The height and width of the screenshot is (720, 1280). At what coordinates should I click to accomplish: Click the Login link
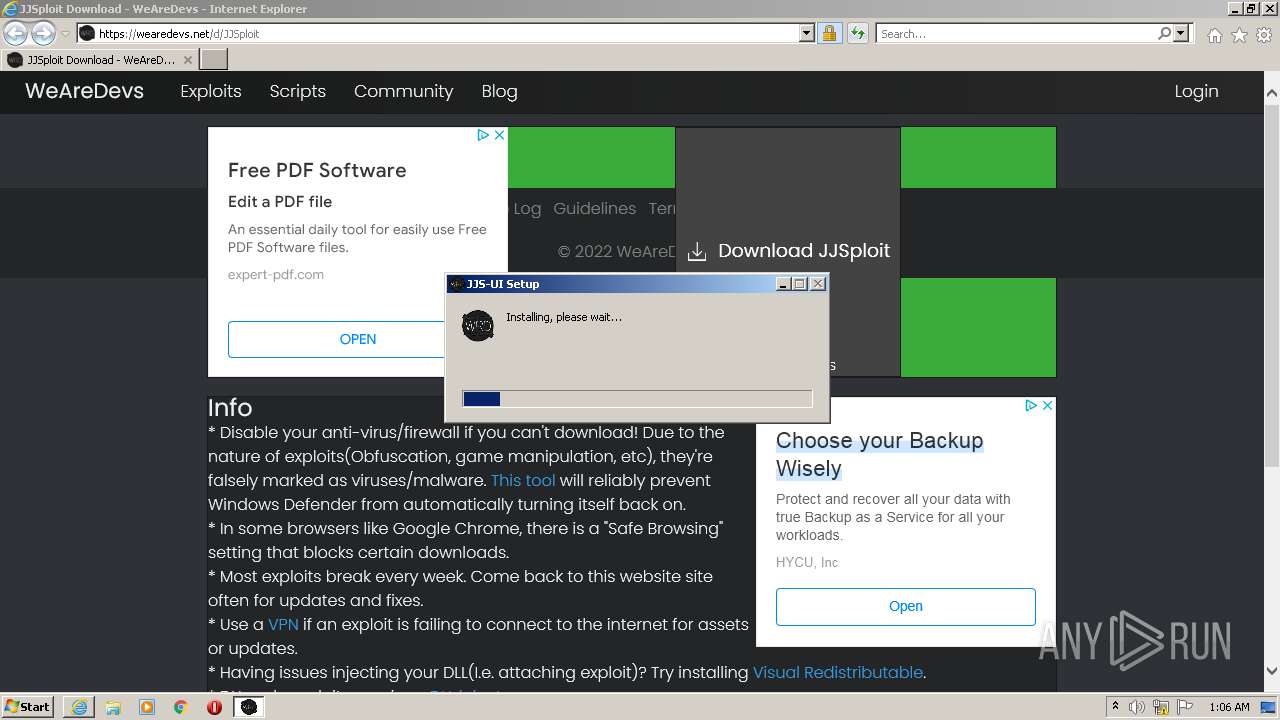coord(1196,91)
